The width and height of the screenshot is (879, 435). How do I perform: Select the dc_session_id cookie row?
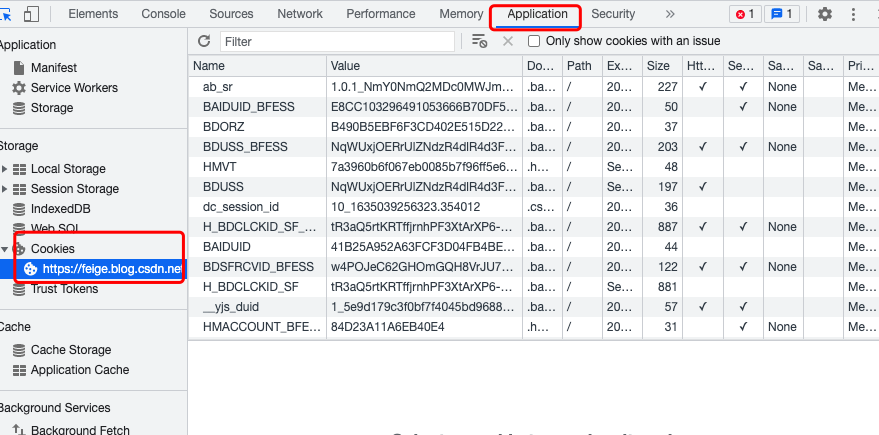click(x=534, y=207)
